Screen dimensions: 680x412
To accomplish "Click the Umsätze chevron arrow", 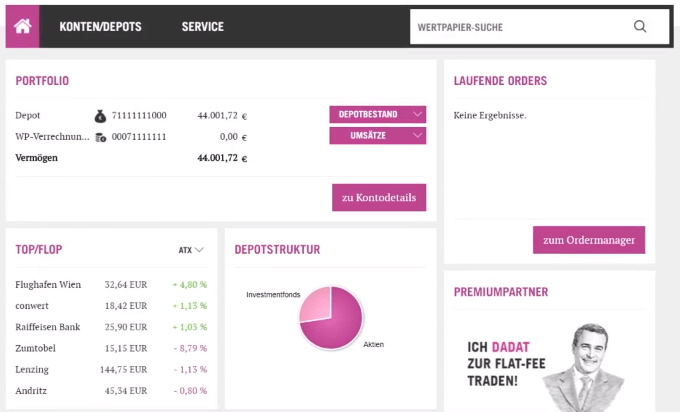I will pos(417,135).
